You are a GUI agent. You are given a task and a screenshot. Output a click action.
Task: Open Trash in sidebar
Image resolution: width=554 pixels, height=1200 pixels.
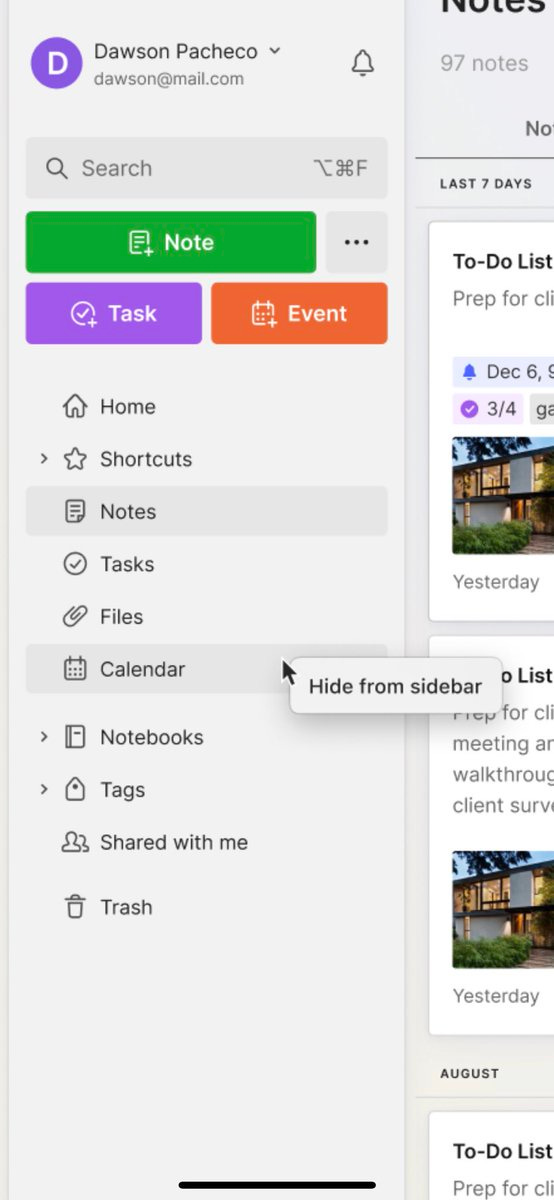[206, 907]
